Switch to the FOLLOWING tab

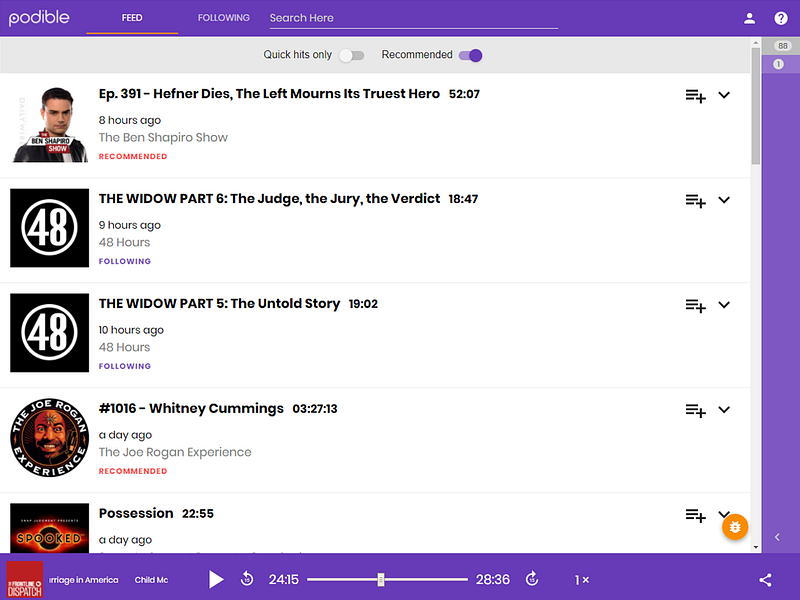223,18
